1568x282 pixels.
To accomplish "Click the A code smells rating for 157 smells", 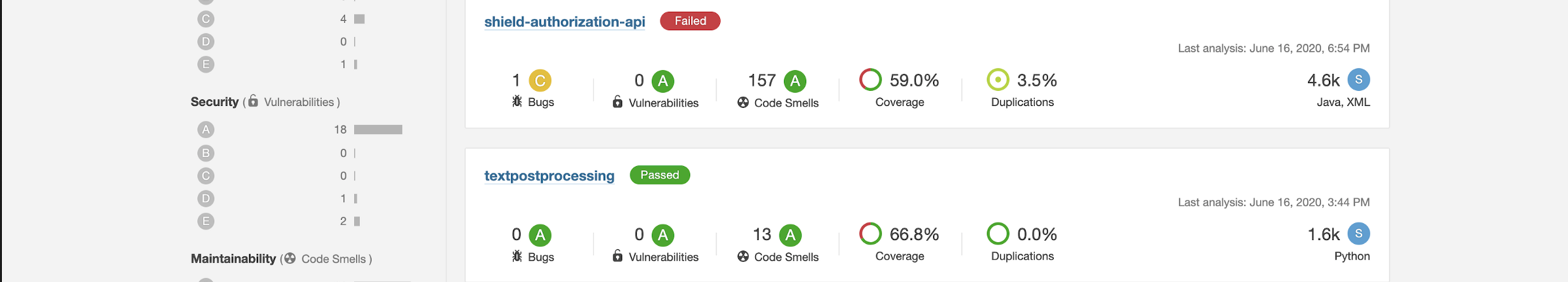I will click(x=795, y=80).
